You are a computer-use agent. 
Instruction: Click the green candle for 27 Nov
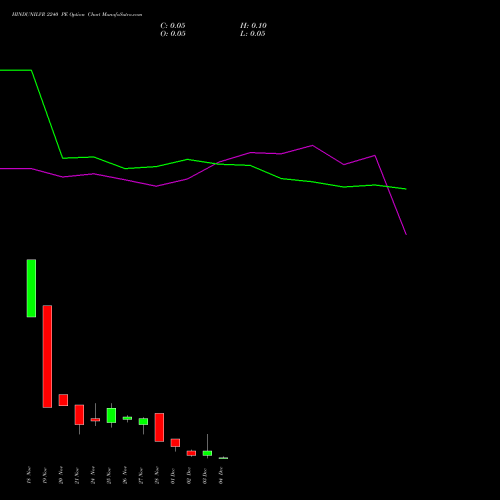click(x=143, y=421)
